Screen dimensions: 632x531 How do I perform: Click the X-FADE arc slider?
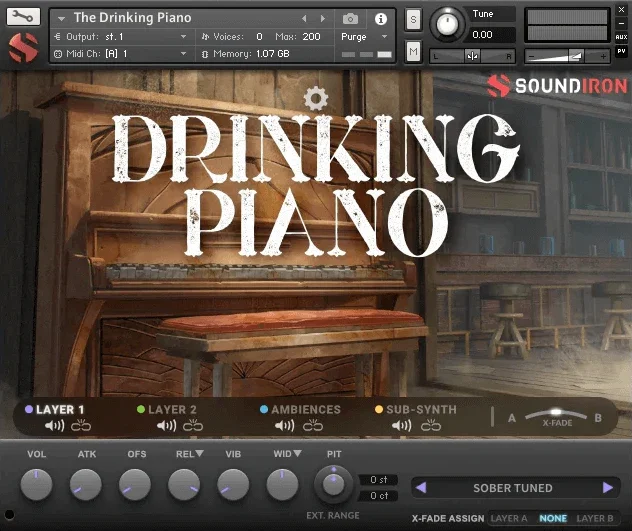pyautogui.click(x=556, y=414)
